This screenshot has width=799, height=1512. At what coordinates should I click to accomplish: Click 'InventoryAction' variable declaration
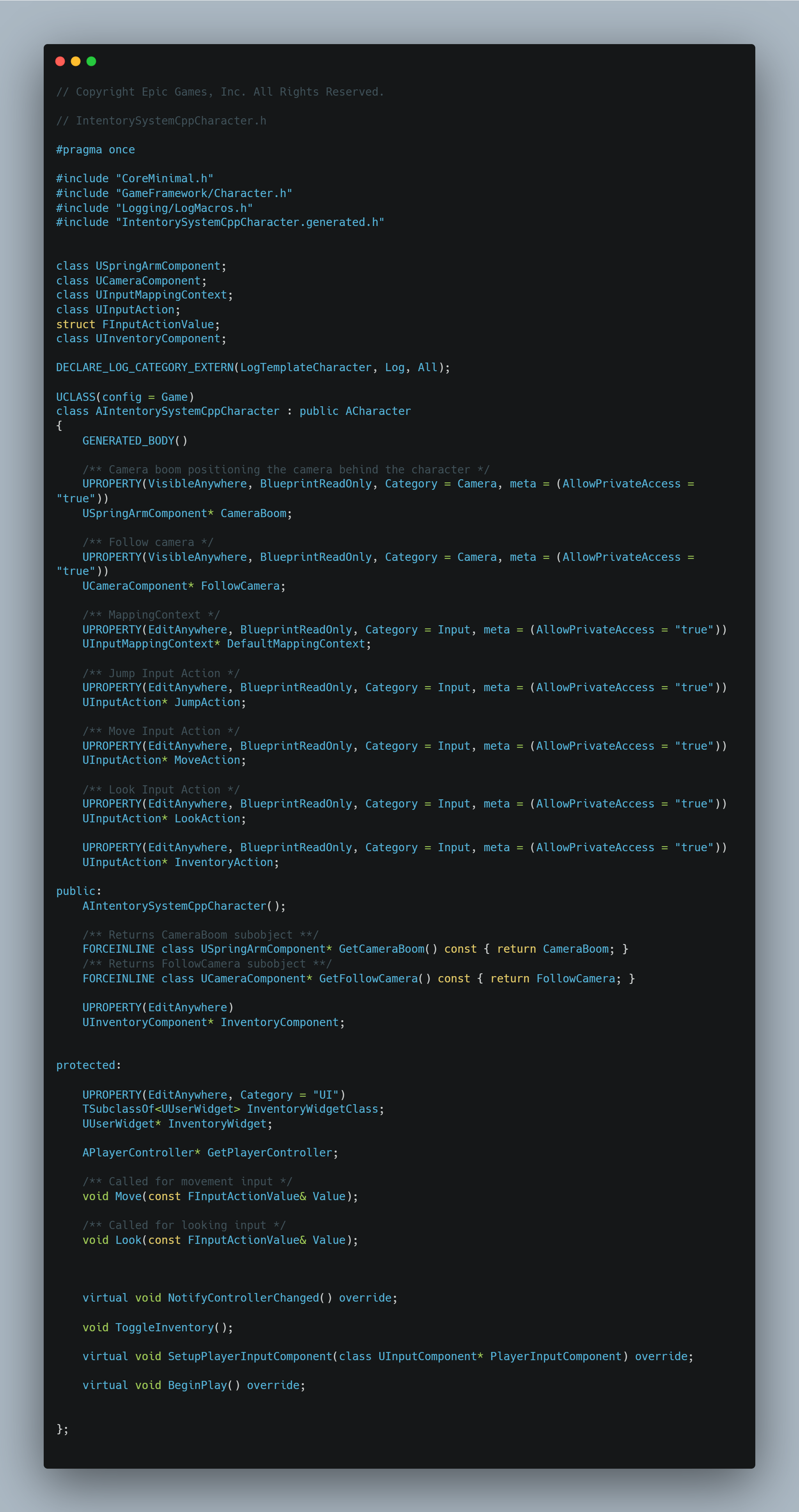[x=224, y=862]
